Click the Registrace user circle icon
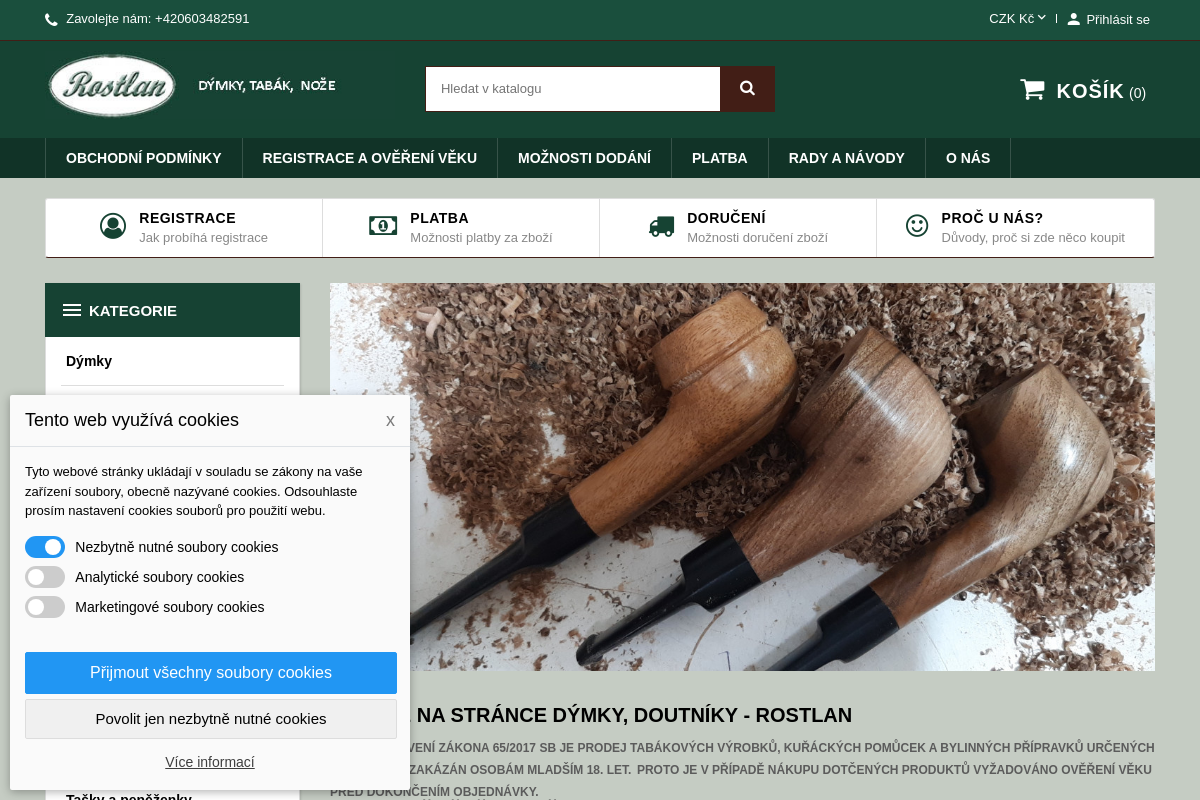This screenshot has width=1200, height=800. pyautogui.click(x=113, y=226)
